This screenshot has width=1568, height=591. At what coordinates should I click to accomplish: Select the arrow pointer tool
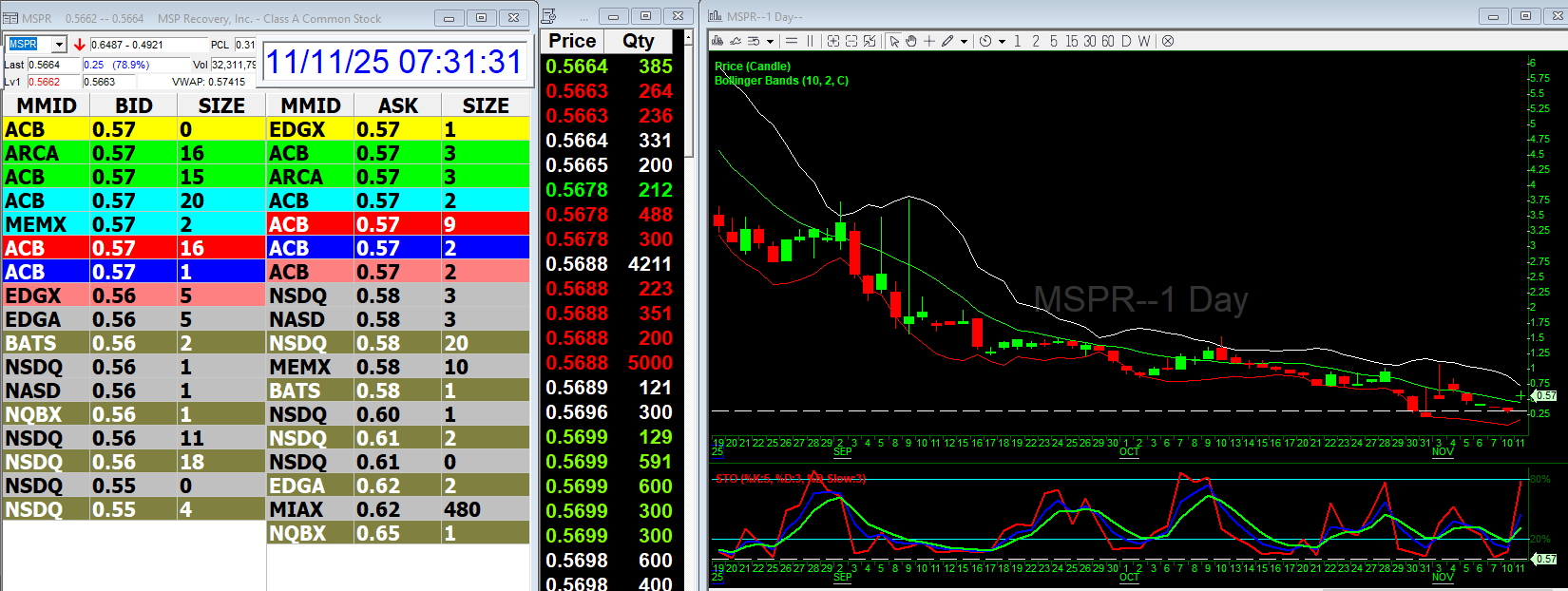(894, 41)
